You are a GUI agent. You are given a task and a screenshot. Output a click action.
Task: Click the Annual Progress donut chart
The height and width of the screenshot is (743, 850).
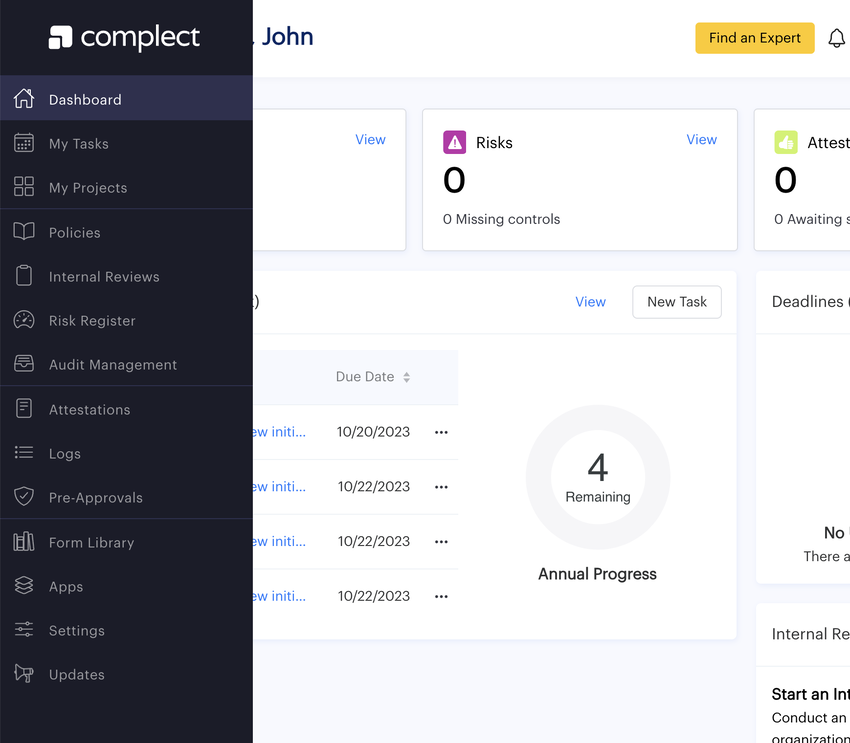[x=598, y=478]
